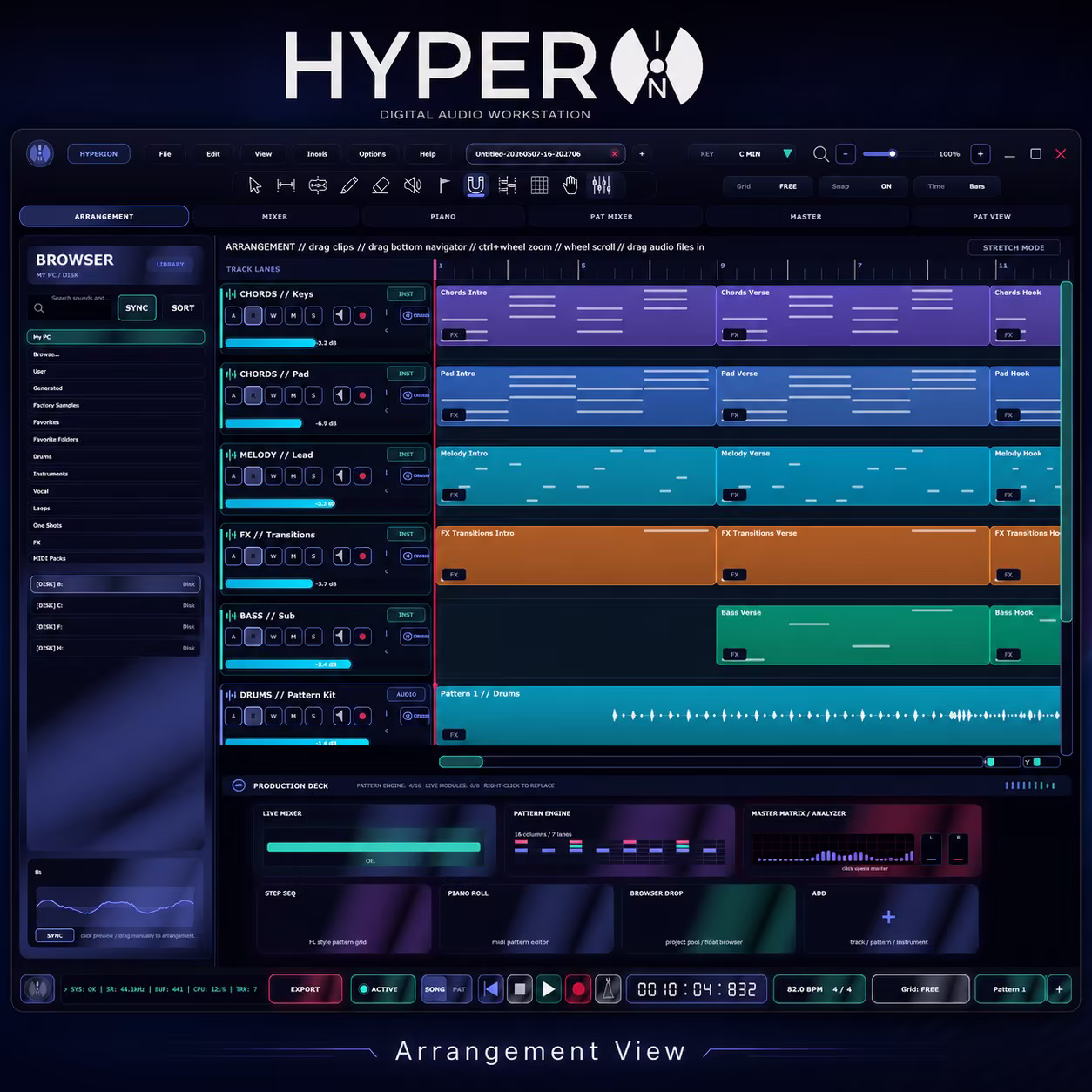Open the 82.0 BPM 4/4 tempo box
Viewport: 1092px width, 1092px height.
pos(819,989)
